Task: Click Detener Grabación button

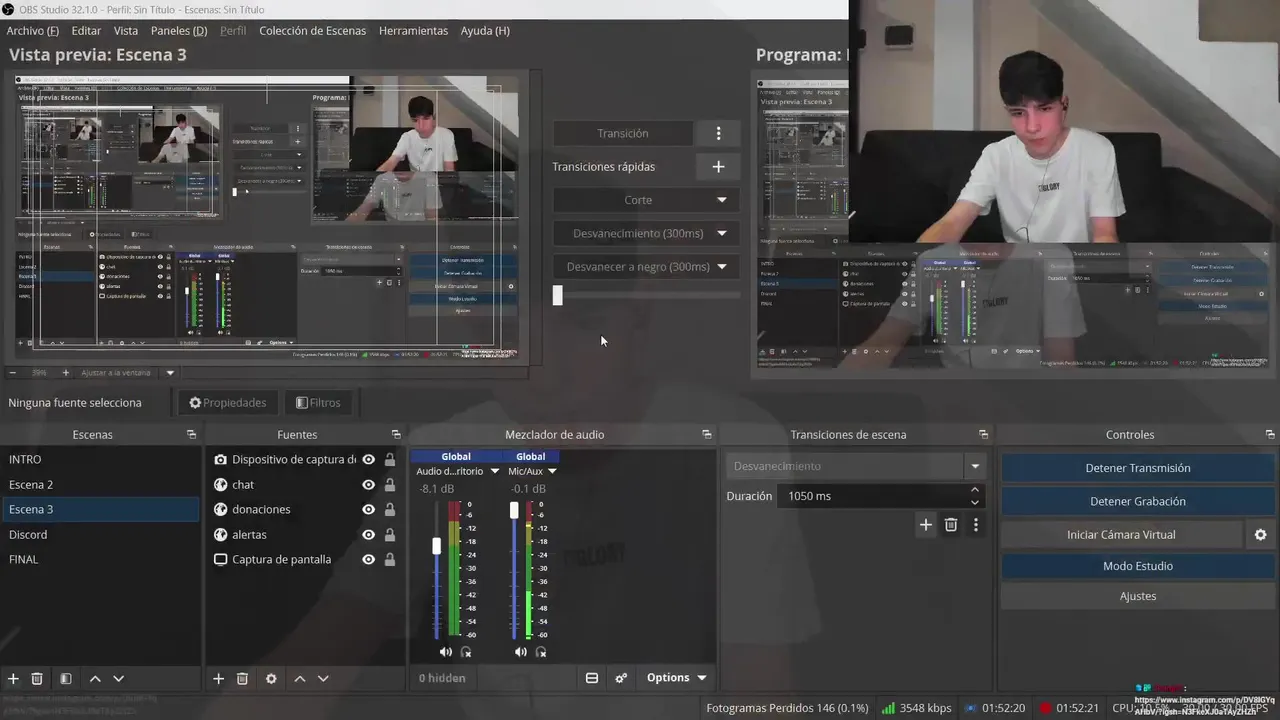Action: point(1138,502)
